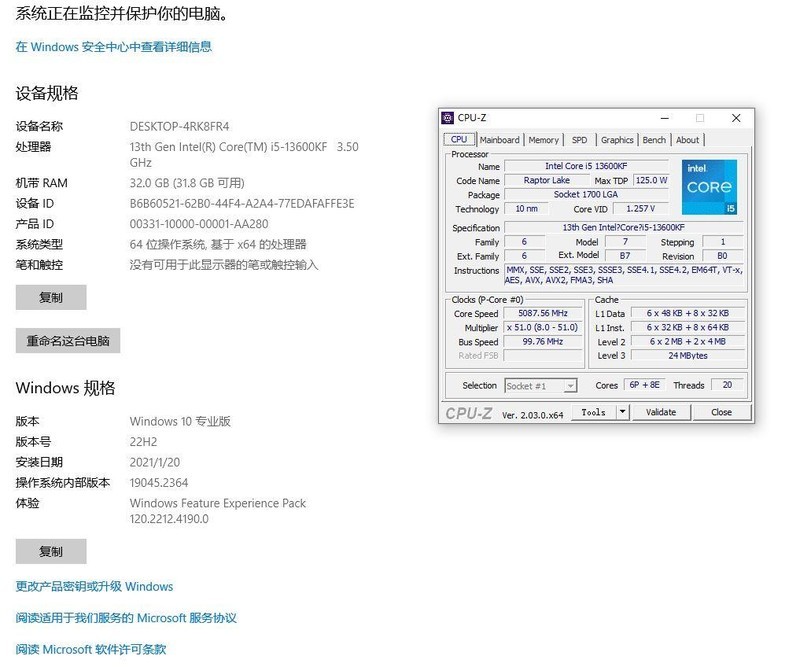Click the 复制 button under 设备规格
The image size is (800, 667).
click(x=51, y=297)
